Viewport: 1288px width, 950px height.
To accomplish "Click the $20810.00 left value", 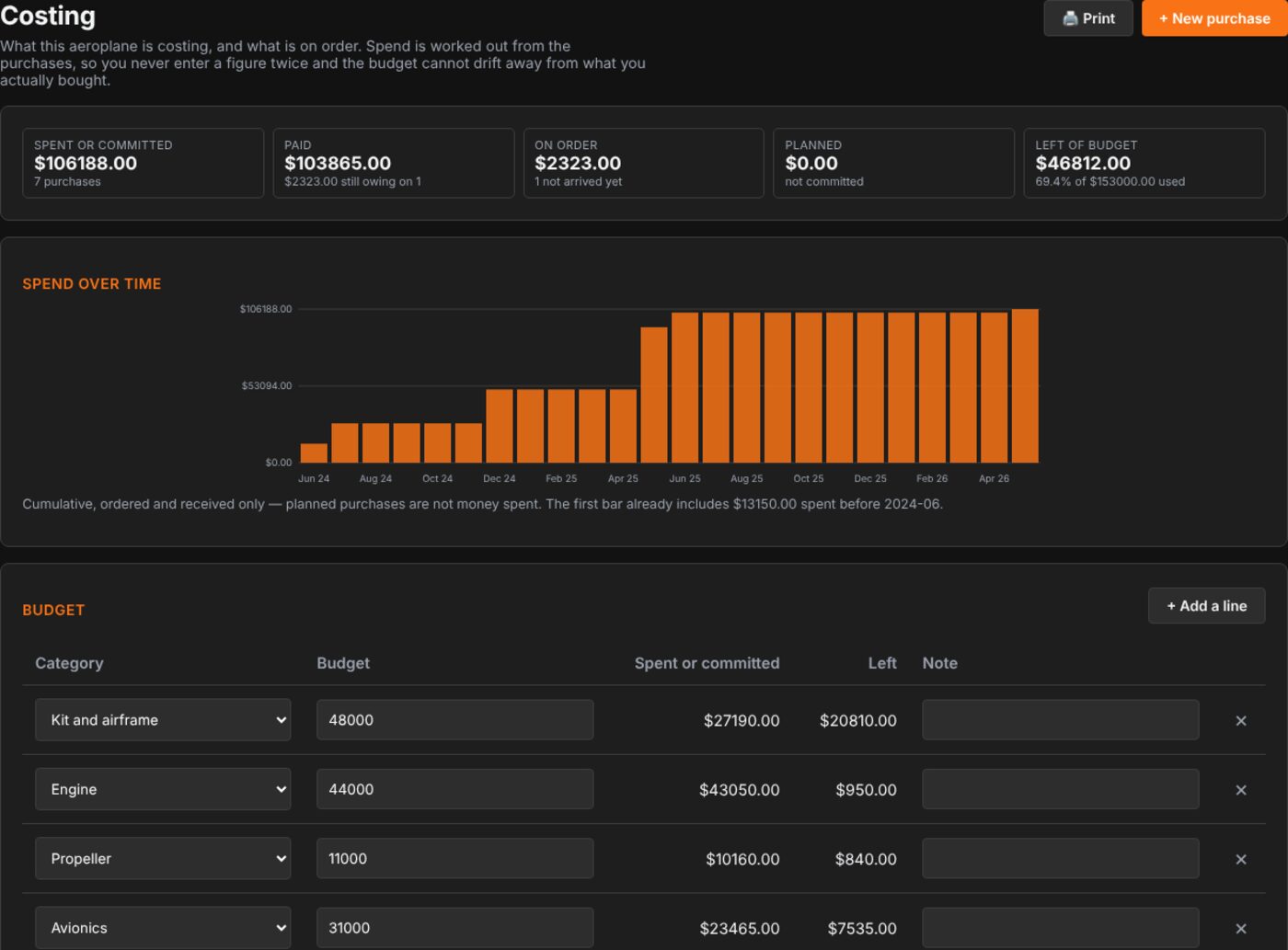I will pos(857,720).
